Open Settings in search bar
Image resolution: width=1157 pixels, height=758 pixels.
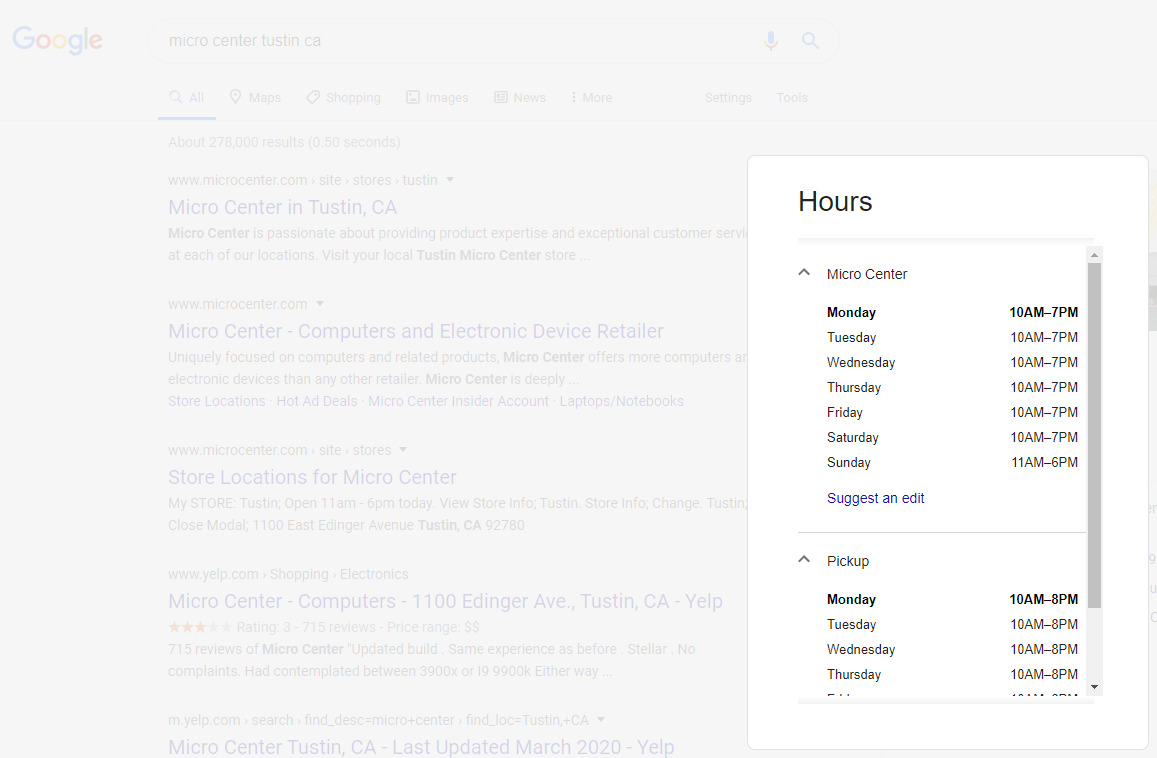(x=728, y=97)
